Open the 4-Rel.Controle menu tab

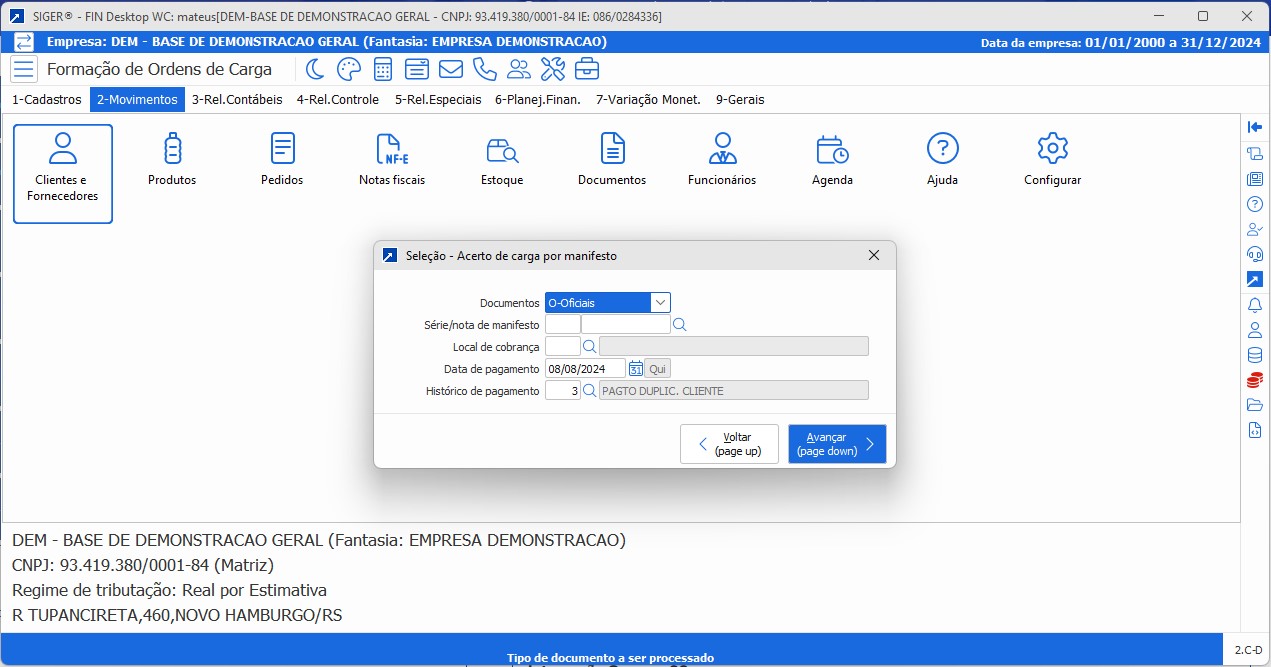pos(337,100)
